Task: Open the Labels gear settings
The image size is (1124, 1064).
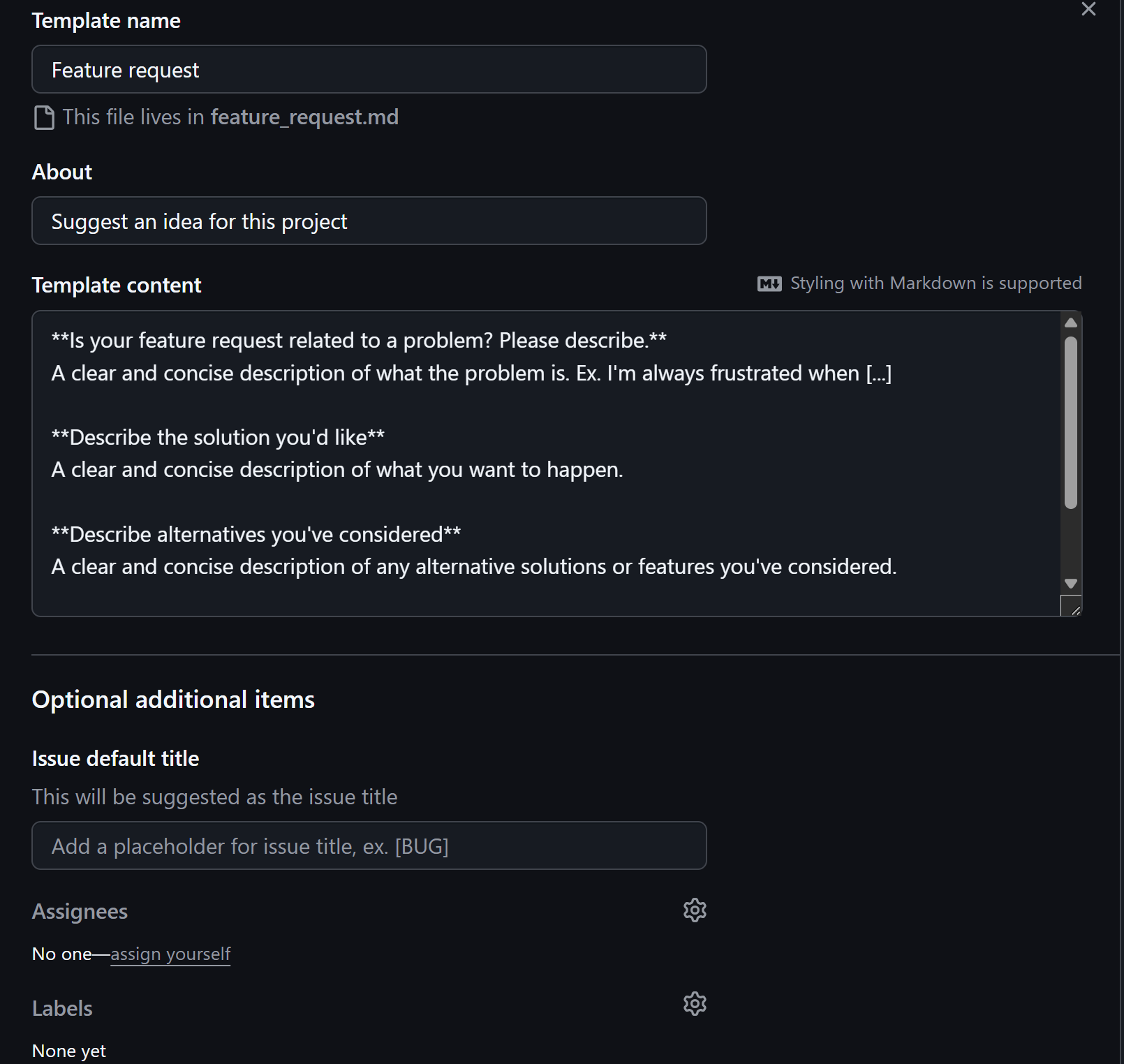Action: [x=695, y=1004]
